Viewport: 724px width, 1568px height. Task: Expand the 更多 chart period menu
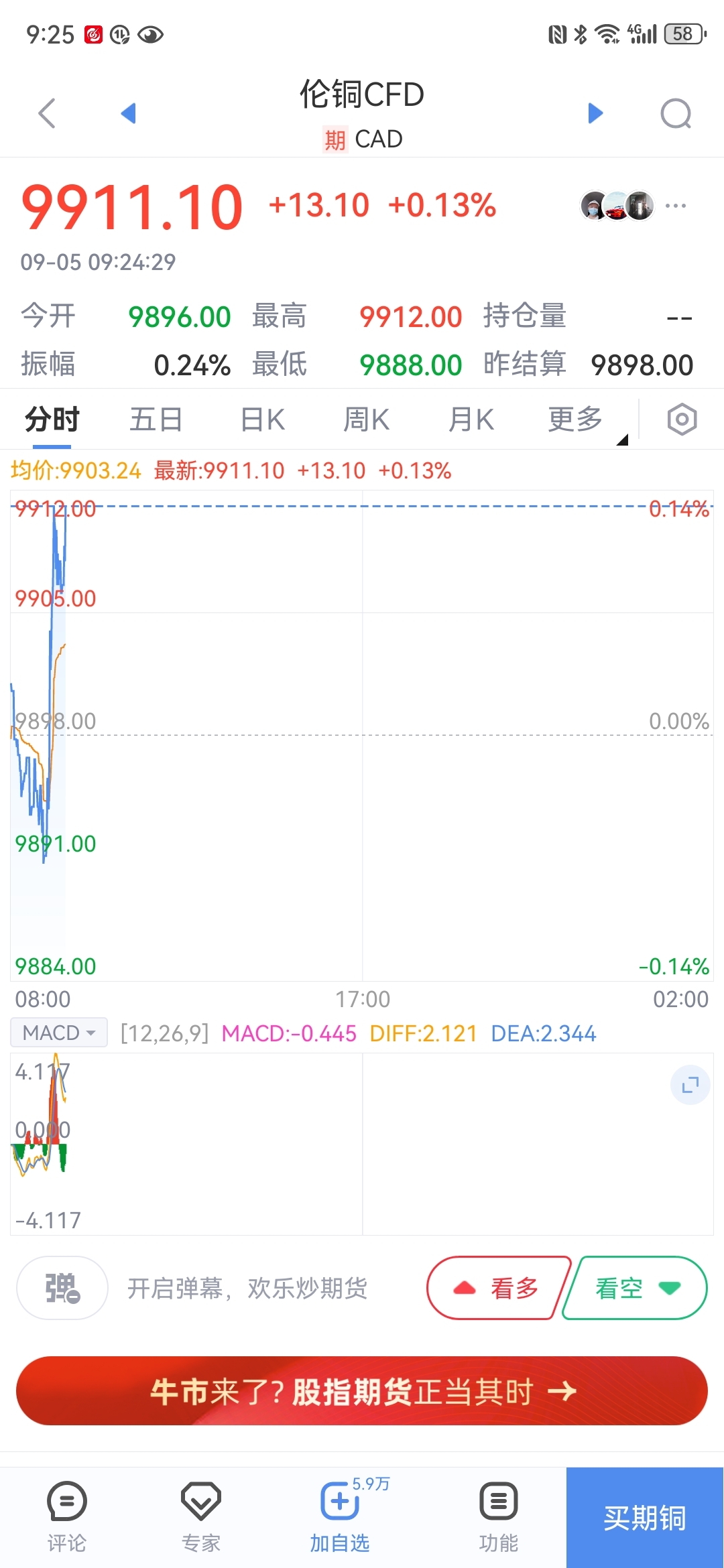[575, 420]
